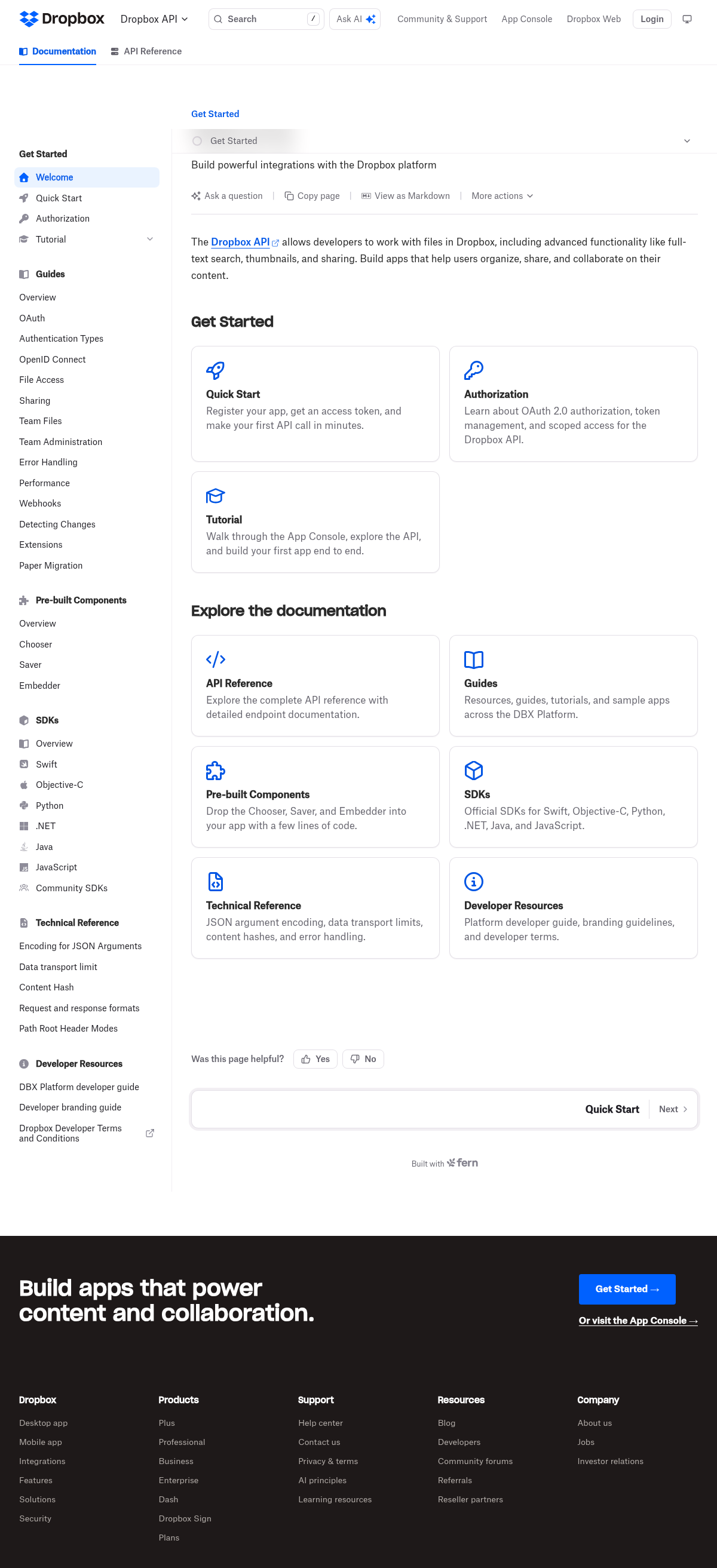717x1568 pixels.
Task: Open Community & Support menu item
Action: [x=442, y=20]
